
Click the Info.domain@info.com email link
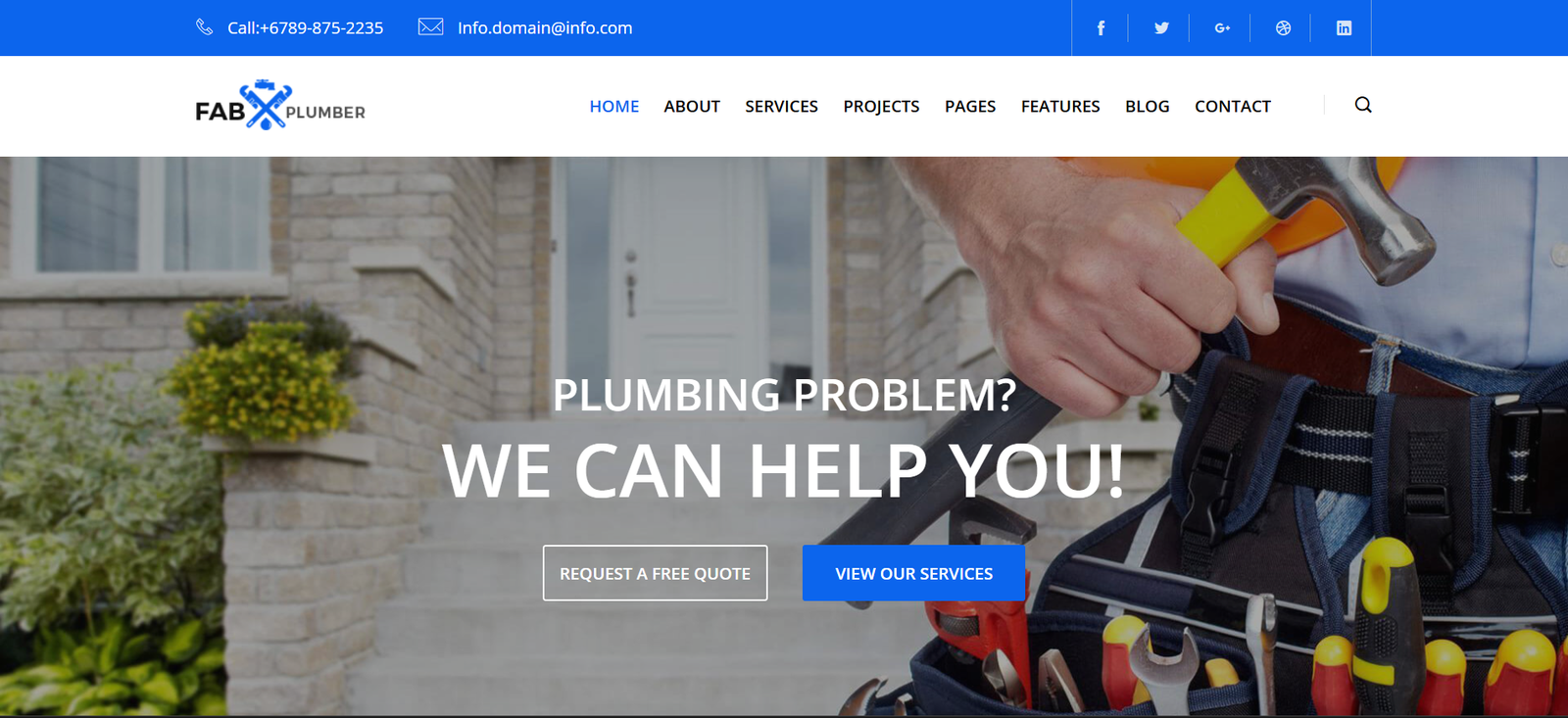tap(545, 27)
